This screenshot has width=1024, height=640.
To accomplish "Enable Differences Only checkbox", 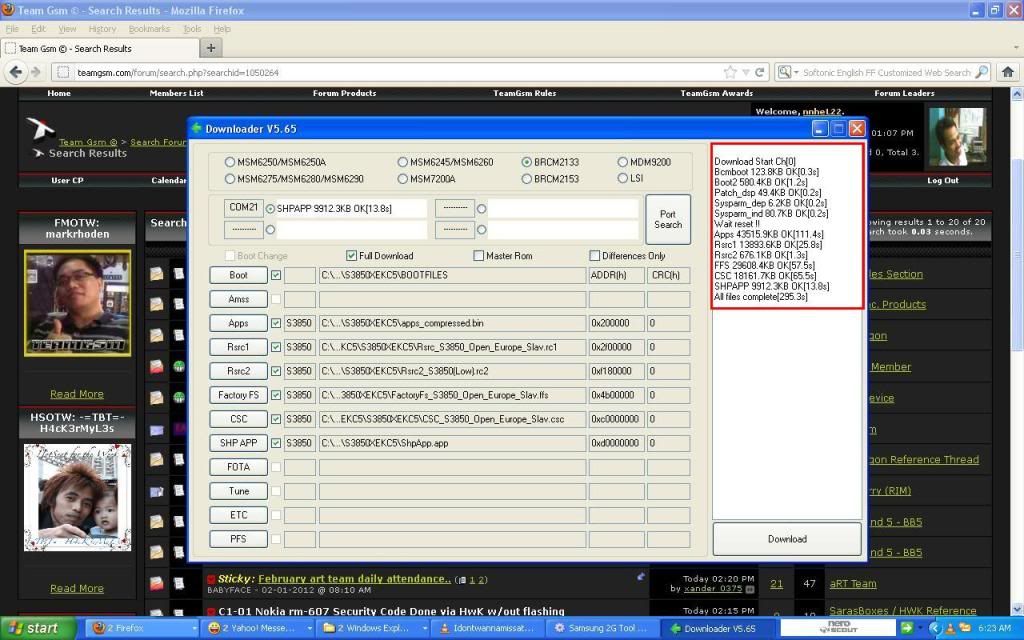I will click(594, 255).
